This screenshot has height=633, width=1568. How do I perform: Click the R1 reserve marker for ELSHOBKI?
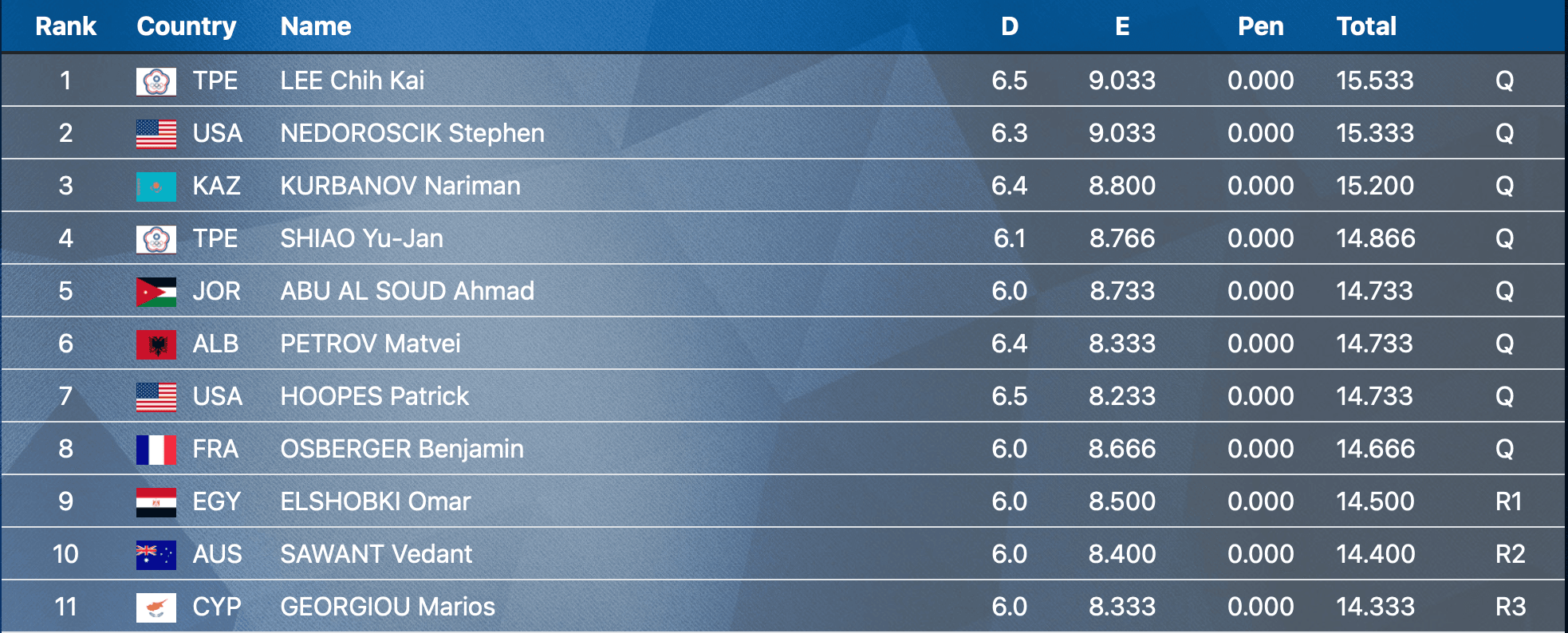point(1509,501)
